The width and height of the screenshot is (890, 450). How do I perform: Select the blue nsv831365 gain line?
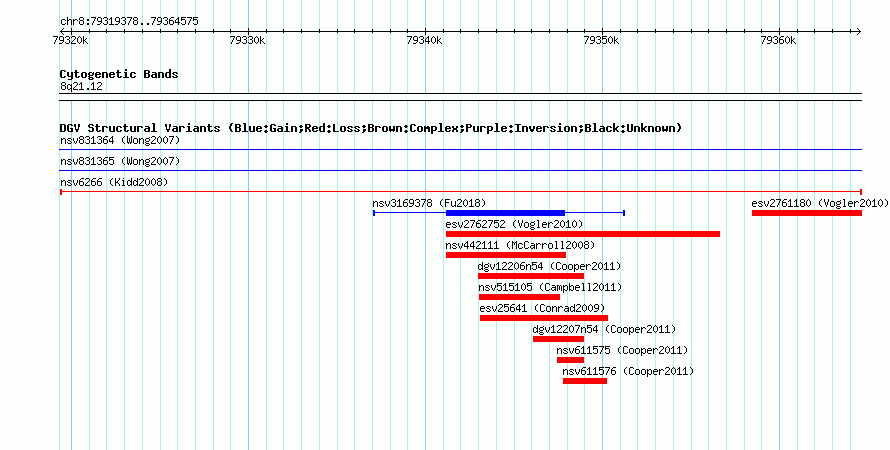[460, 171]
